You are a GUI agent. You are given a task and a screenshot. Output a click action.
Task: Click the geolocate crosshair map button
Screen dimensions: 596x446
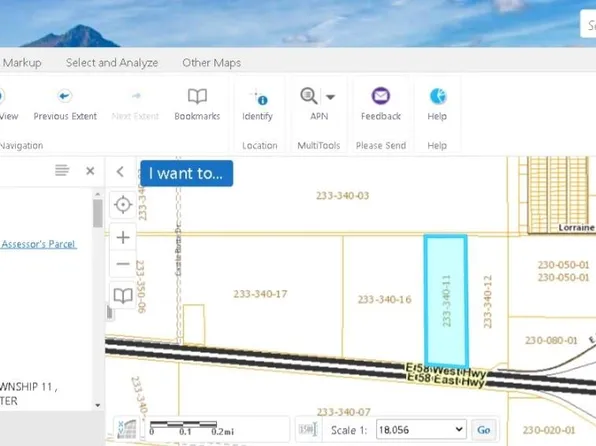123,205
